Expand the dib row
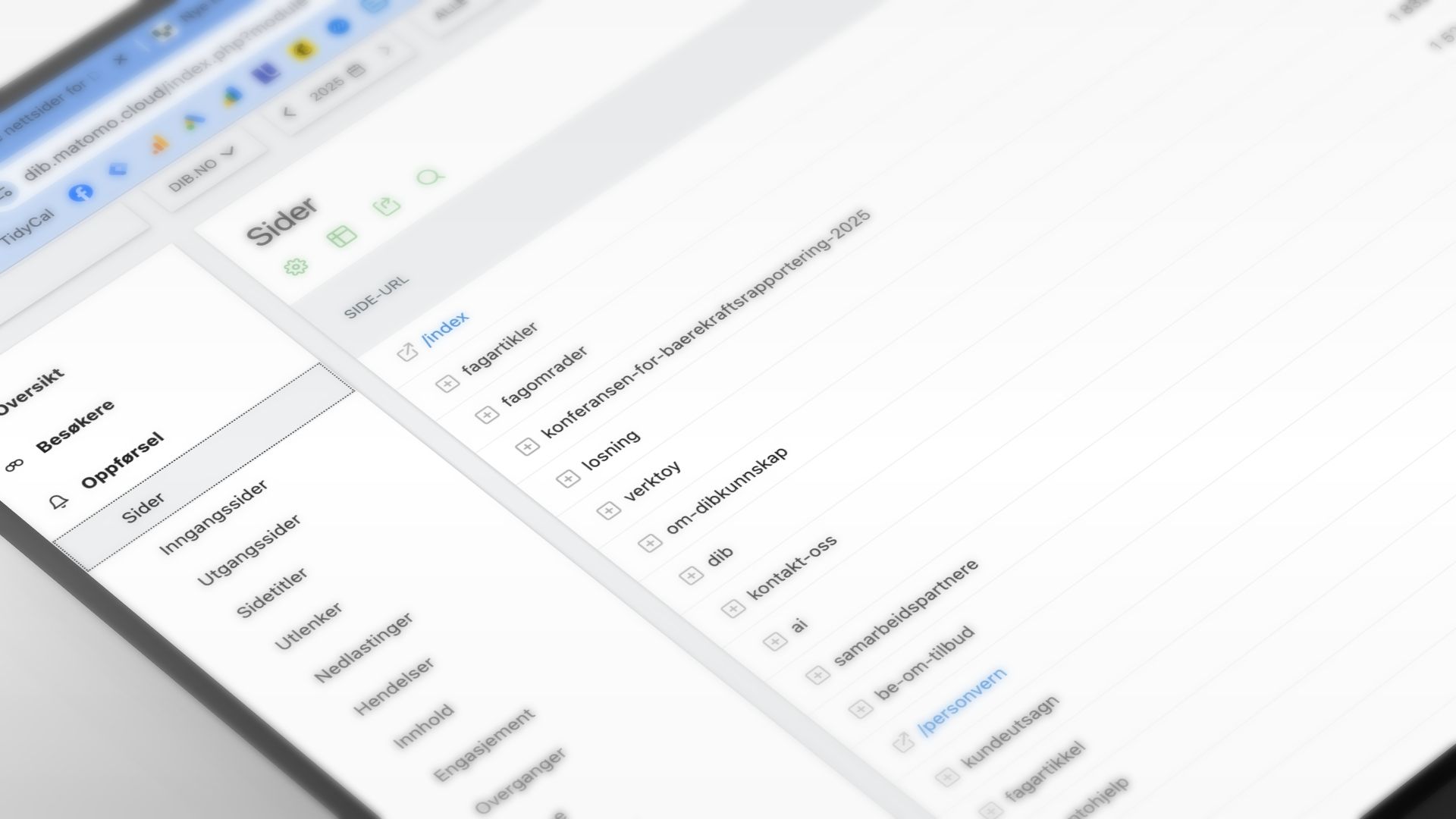This screenshot has height=819, width=1456. coord(690,576)
